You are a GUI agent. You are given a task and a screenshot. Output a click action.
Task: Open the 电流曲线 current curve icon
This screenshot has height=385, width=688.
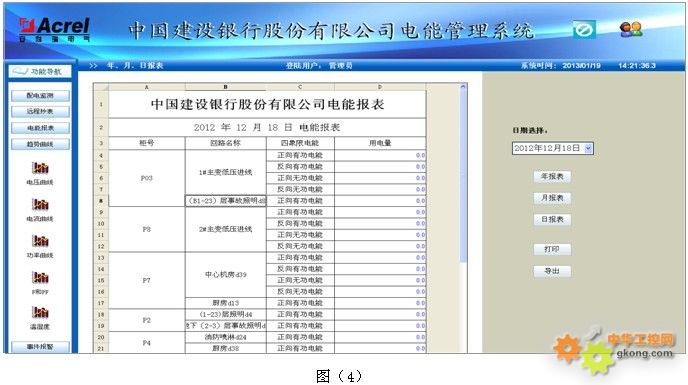(40, 204)
